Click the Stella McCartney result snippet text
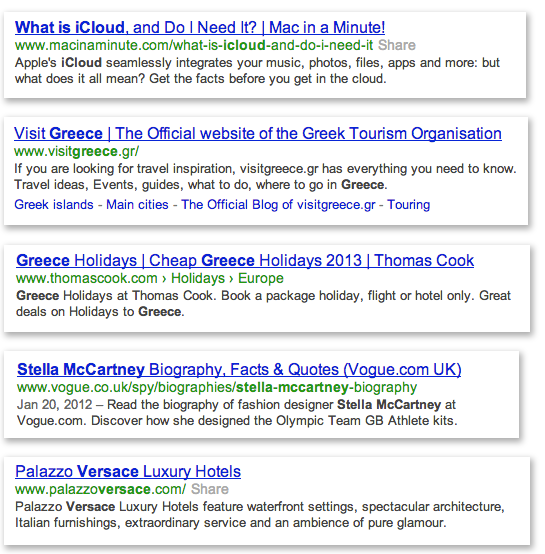This screenshot has height=554, width=545. click(x=237, y=413)
